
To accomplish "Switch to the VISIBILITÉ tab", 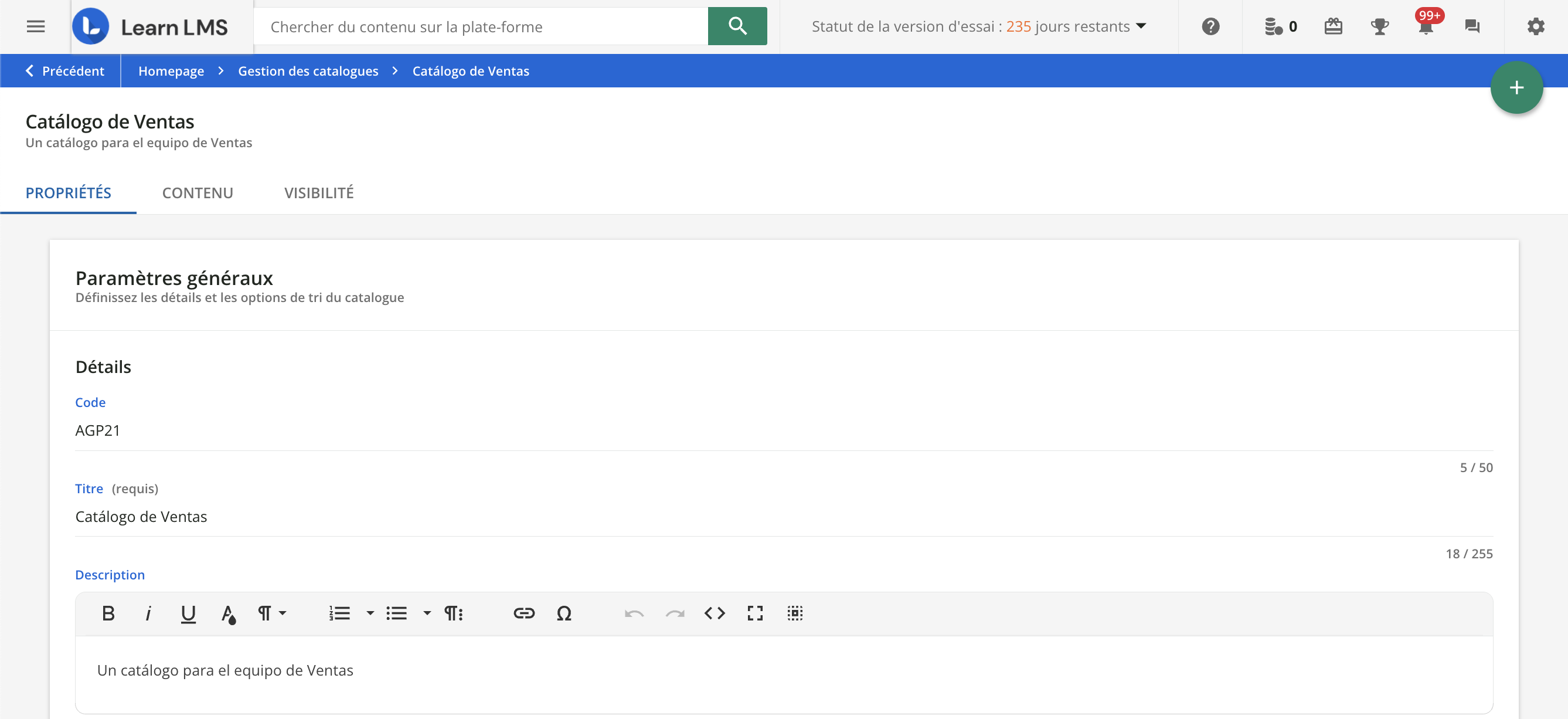I will coord(318,193).
